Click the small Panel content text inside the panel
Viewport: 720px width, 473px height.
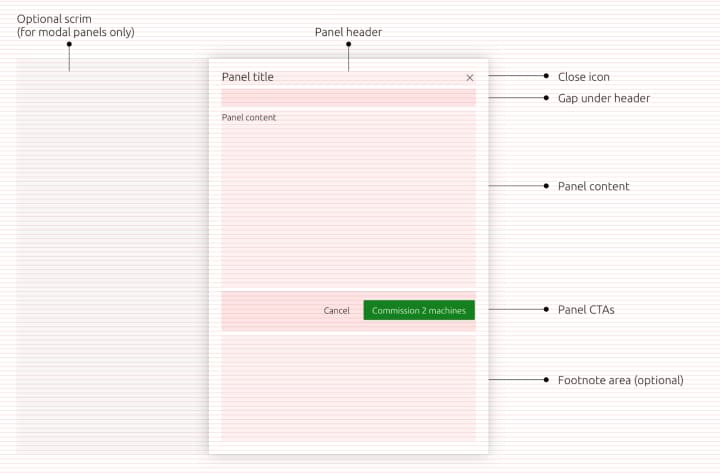point(249,118)
